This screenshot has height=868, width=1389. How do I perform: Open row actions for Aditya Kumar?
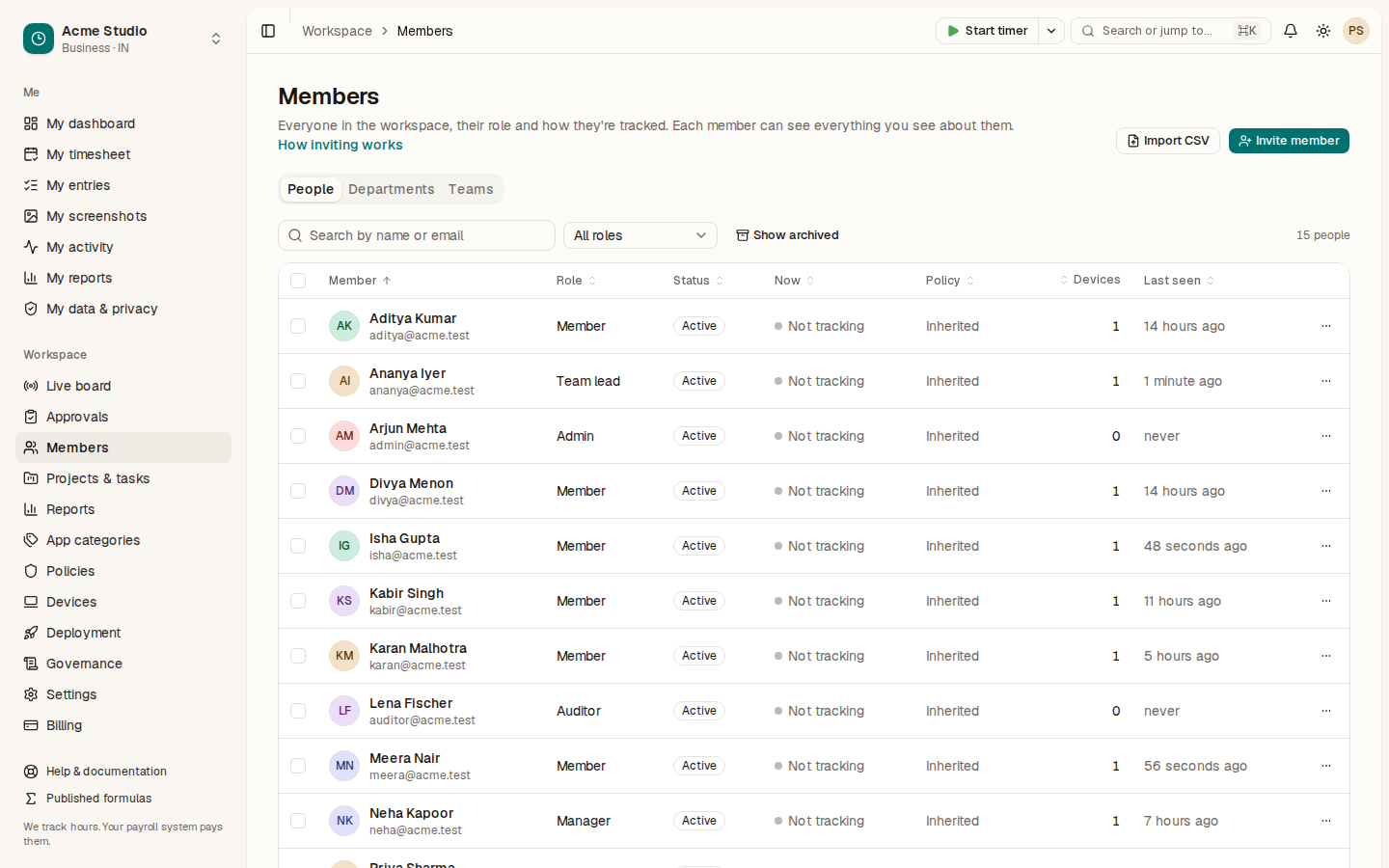click(1326, 326)
